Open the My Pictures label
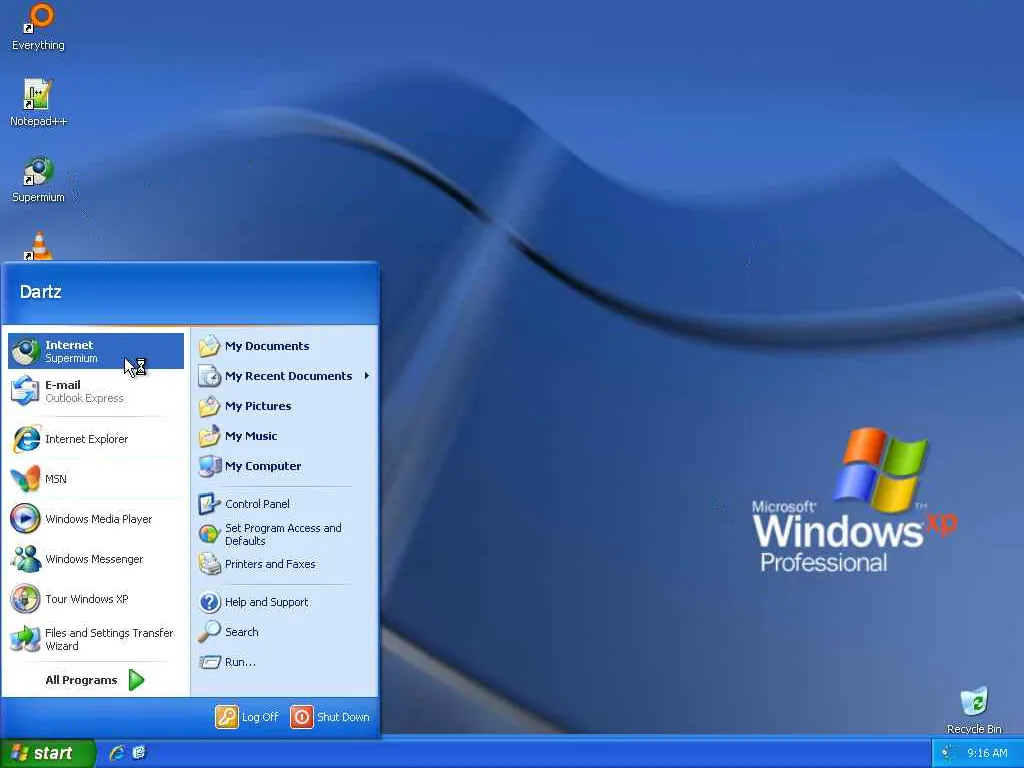Image resolution: width=1024 pixels, height=768 pixels. click(258, 406)
